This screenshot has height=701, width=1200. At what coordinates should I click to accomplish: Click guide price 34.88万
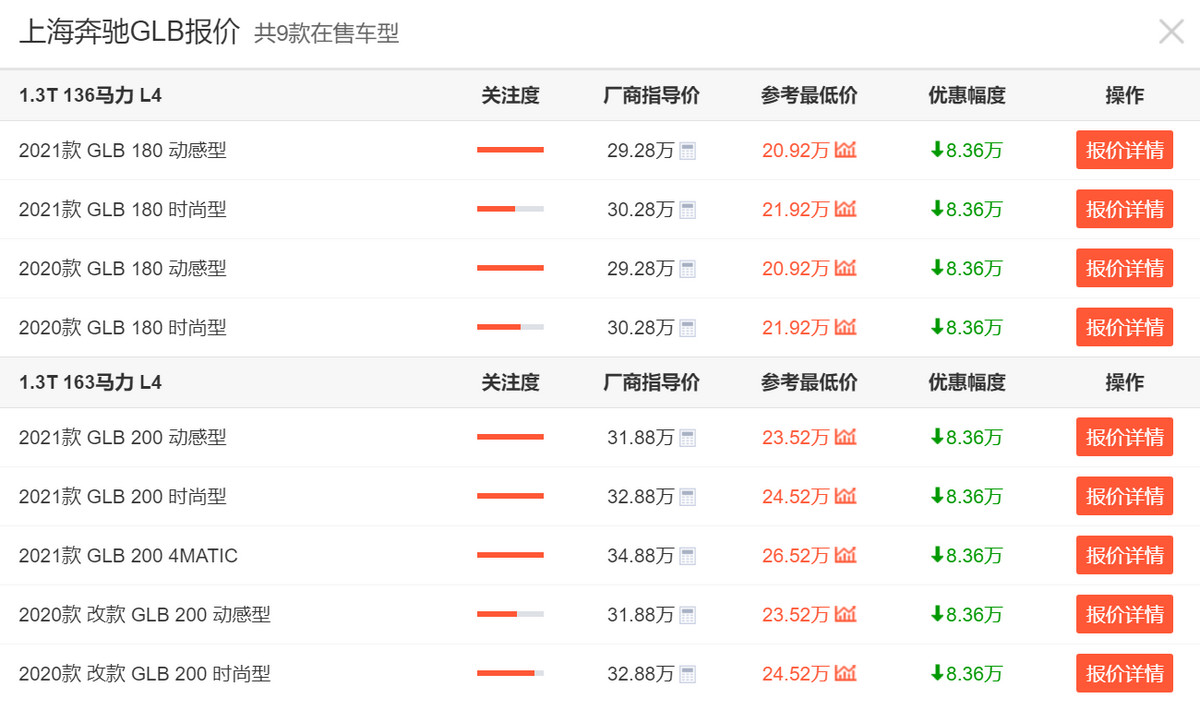[x=641, y=556]
